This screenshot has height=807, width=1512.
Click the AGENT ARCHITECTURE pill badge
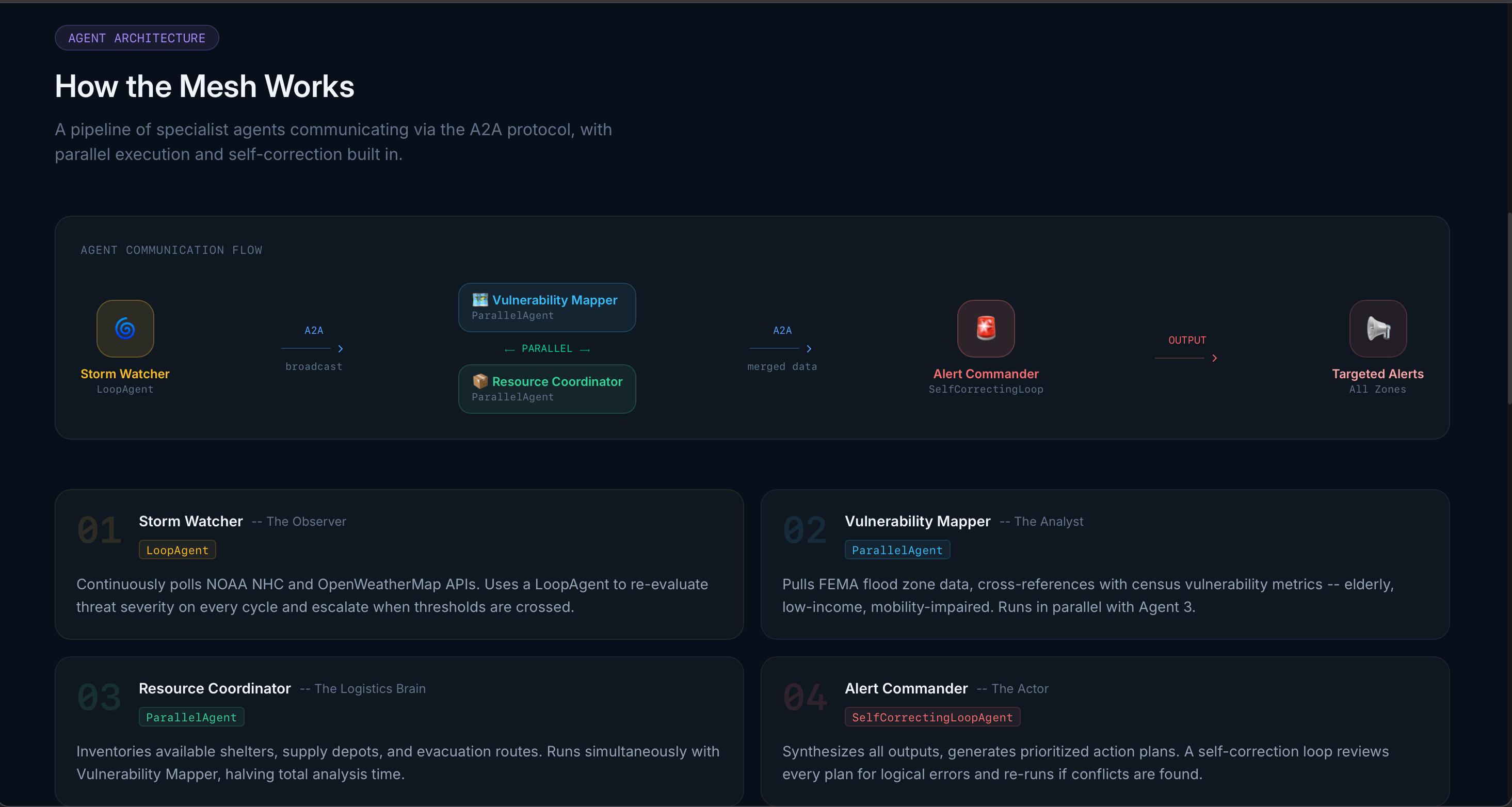[x=137, y=38]
